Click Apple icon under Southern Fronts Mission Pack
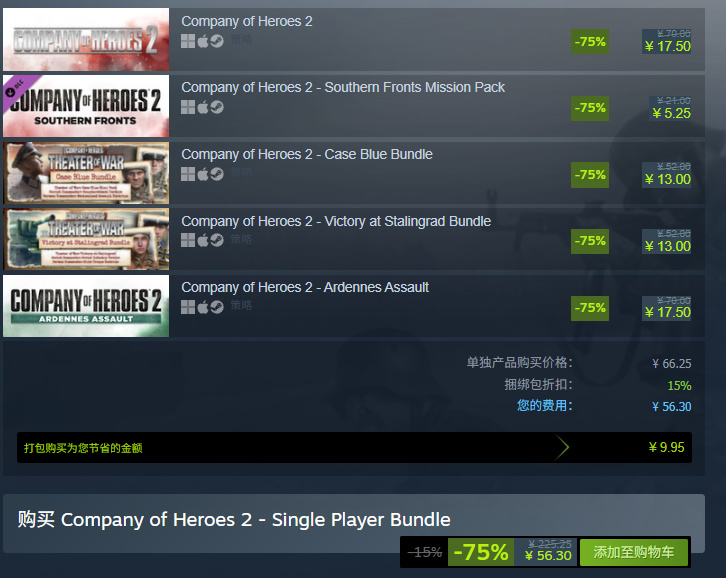Image resolution: width=726 pixels, height=578 pixels. coord(203,107)
